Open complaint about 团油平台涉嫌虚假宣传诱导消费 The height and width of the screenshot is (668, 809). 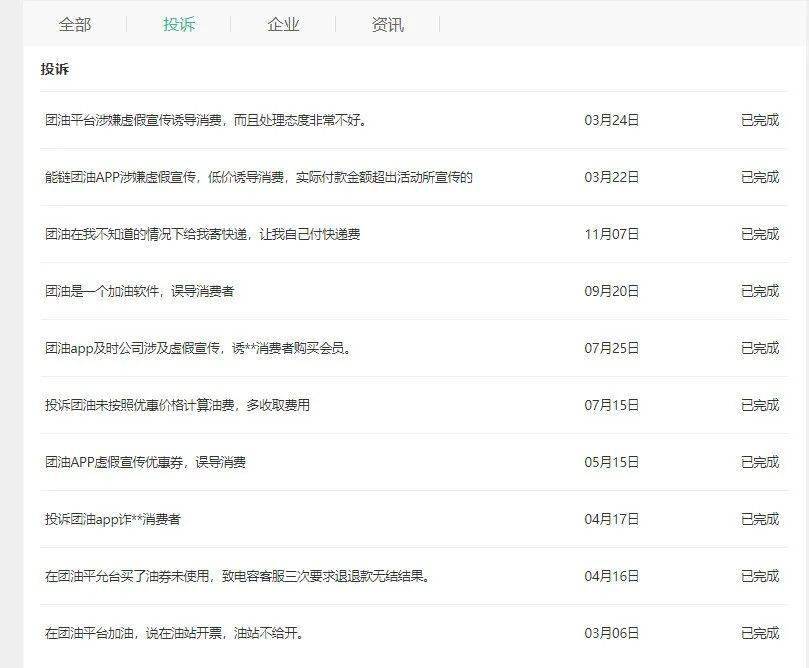coord(206,120)
